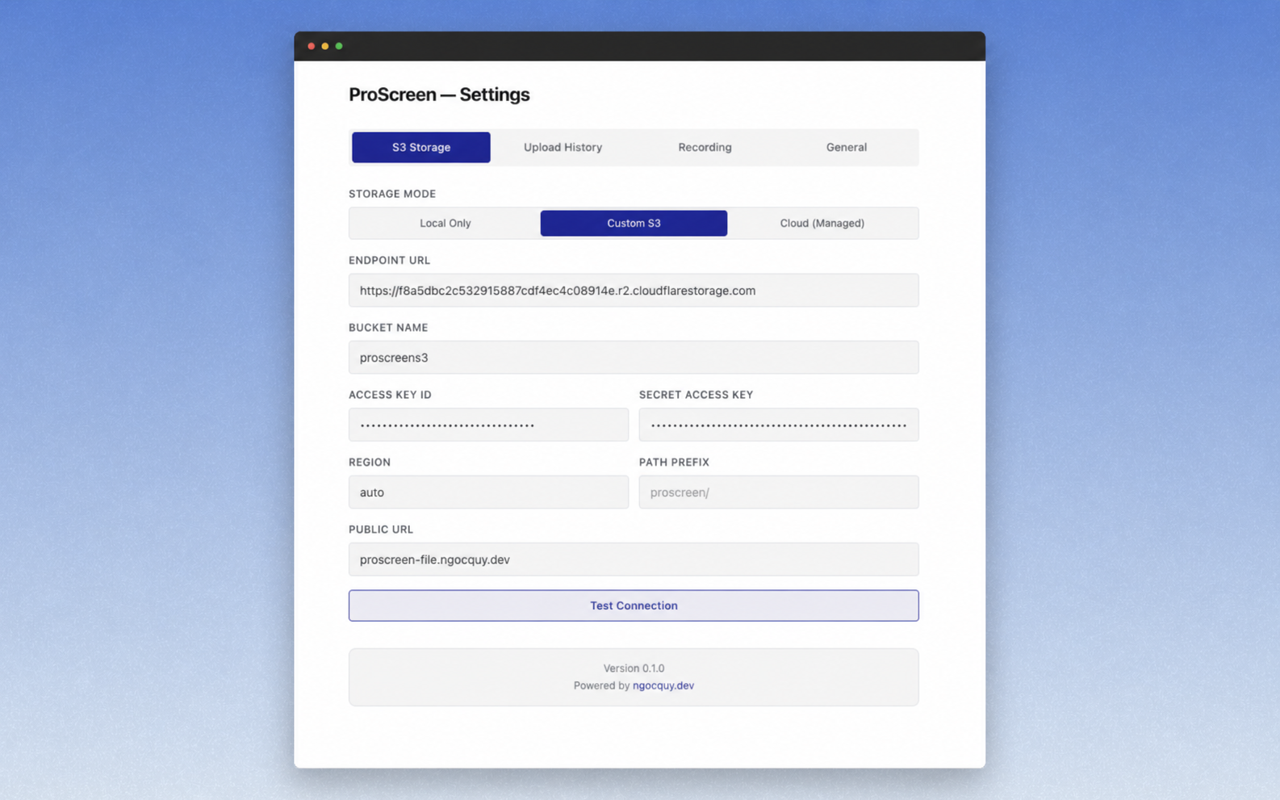Close the window with the red button
The image size is (1280, 800).
pyautogui.click(x=311, y=46)
